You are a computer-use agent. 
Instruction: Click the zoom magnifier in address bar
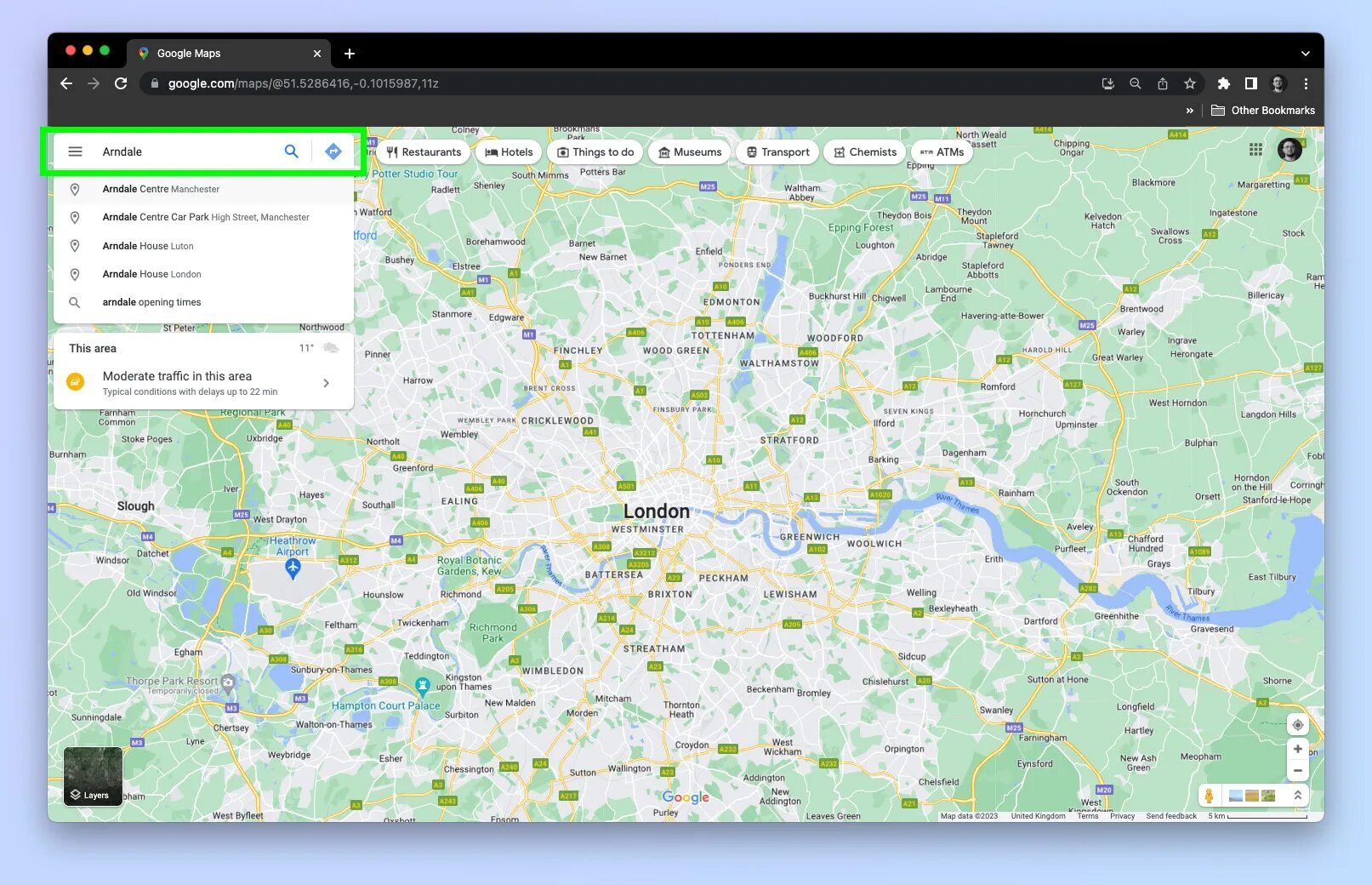[1135, 83]
